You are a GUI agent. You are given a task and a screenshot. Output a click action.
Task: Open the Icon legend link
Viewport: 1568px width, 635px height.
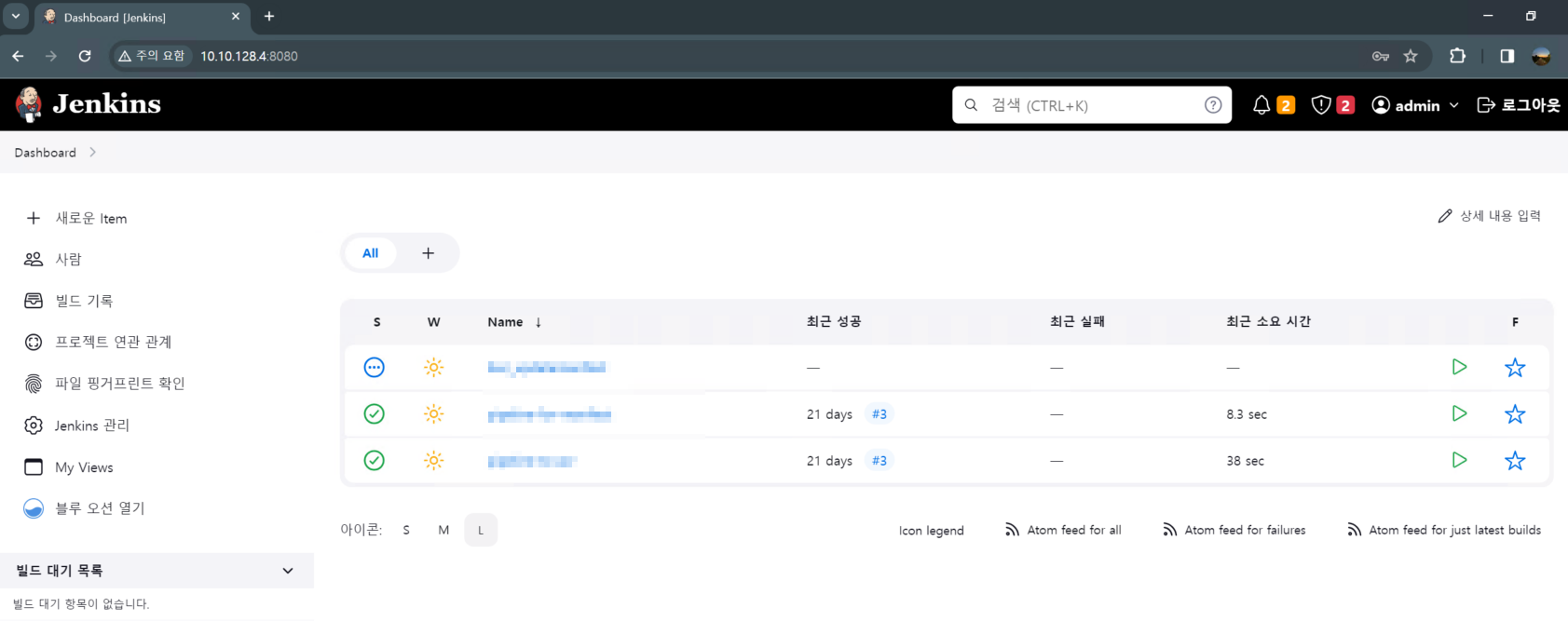(931, 531)
